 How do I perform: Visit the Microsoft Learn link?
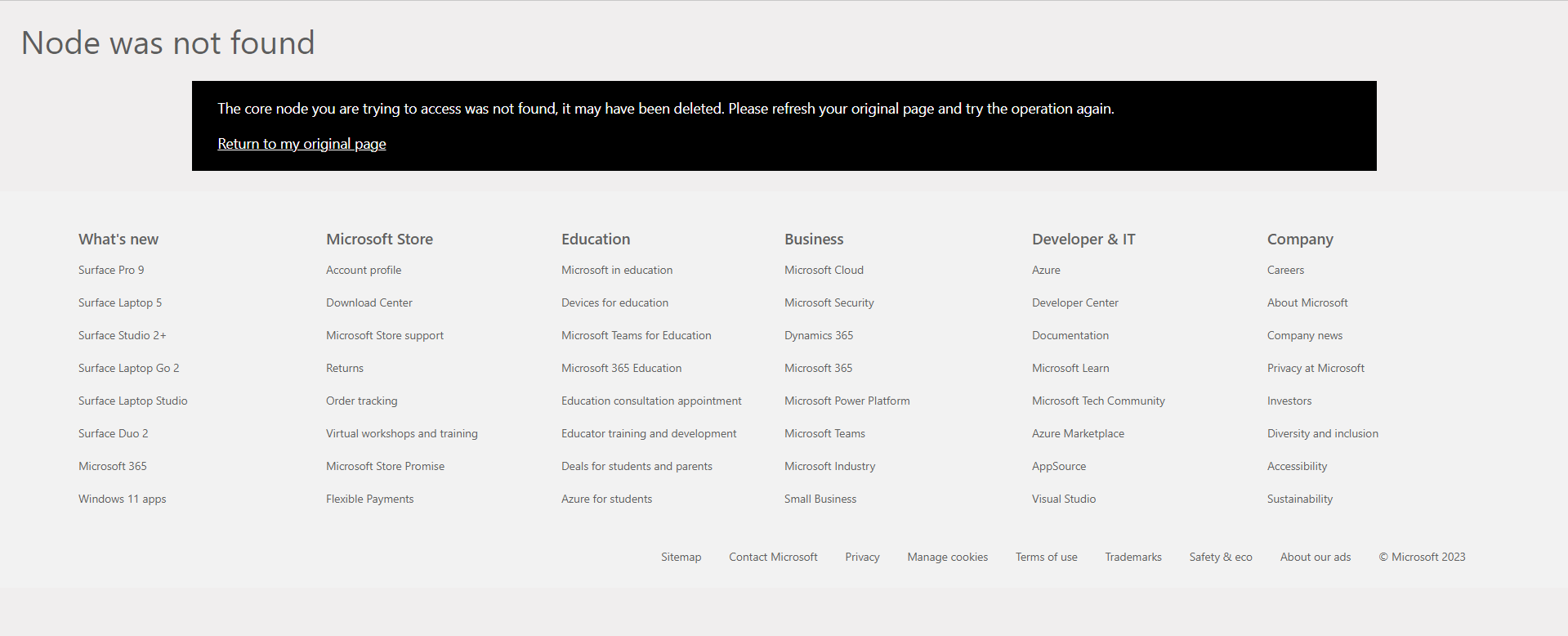pyautogui.click(x=1070, y=368)
